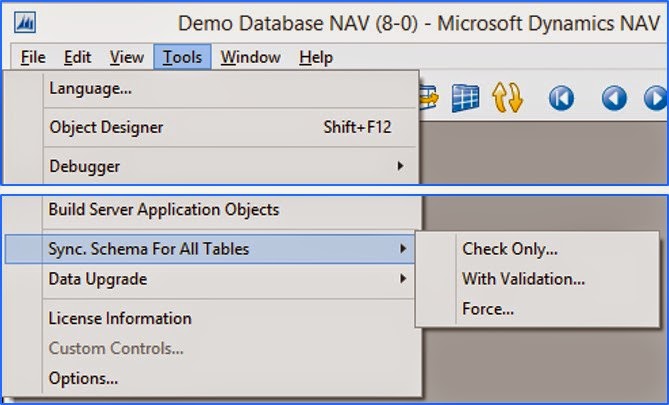Click the blue table grid toolbar icon
The image size is (669, 405).
coord(465,98)
